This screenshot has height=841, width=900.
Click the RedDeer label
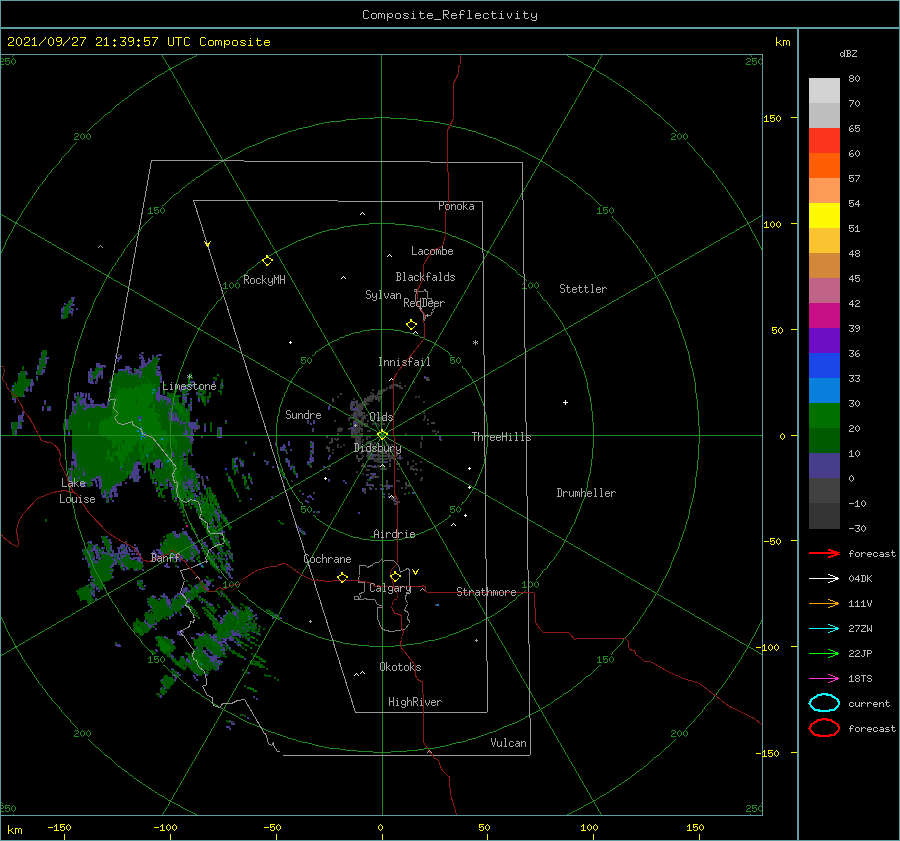(x=424, y=303)
